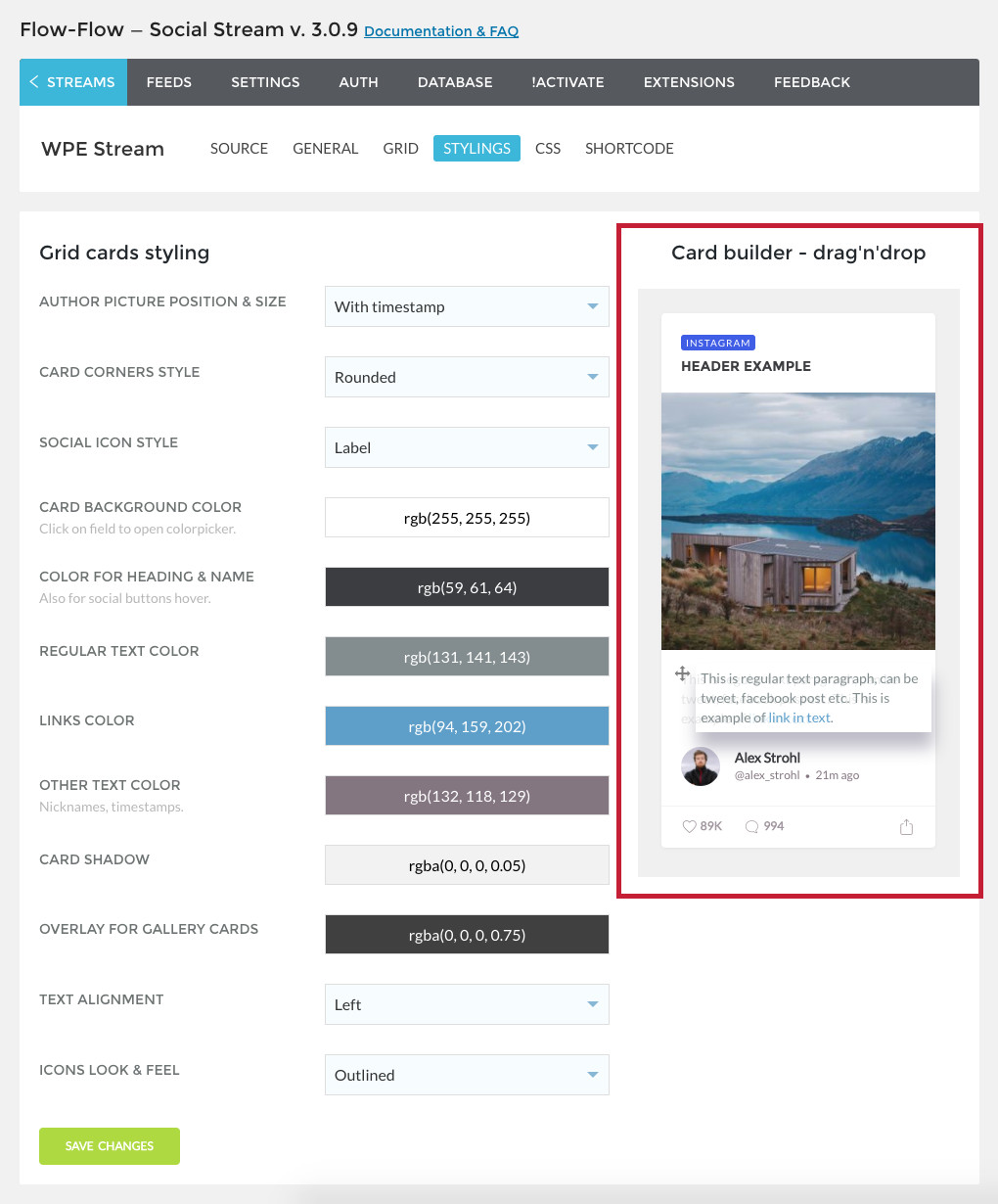The image size is (998, 1204).
Task: Open the Links Color blue swatch
Action: [467, 726]
